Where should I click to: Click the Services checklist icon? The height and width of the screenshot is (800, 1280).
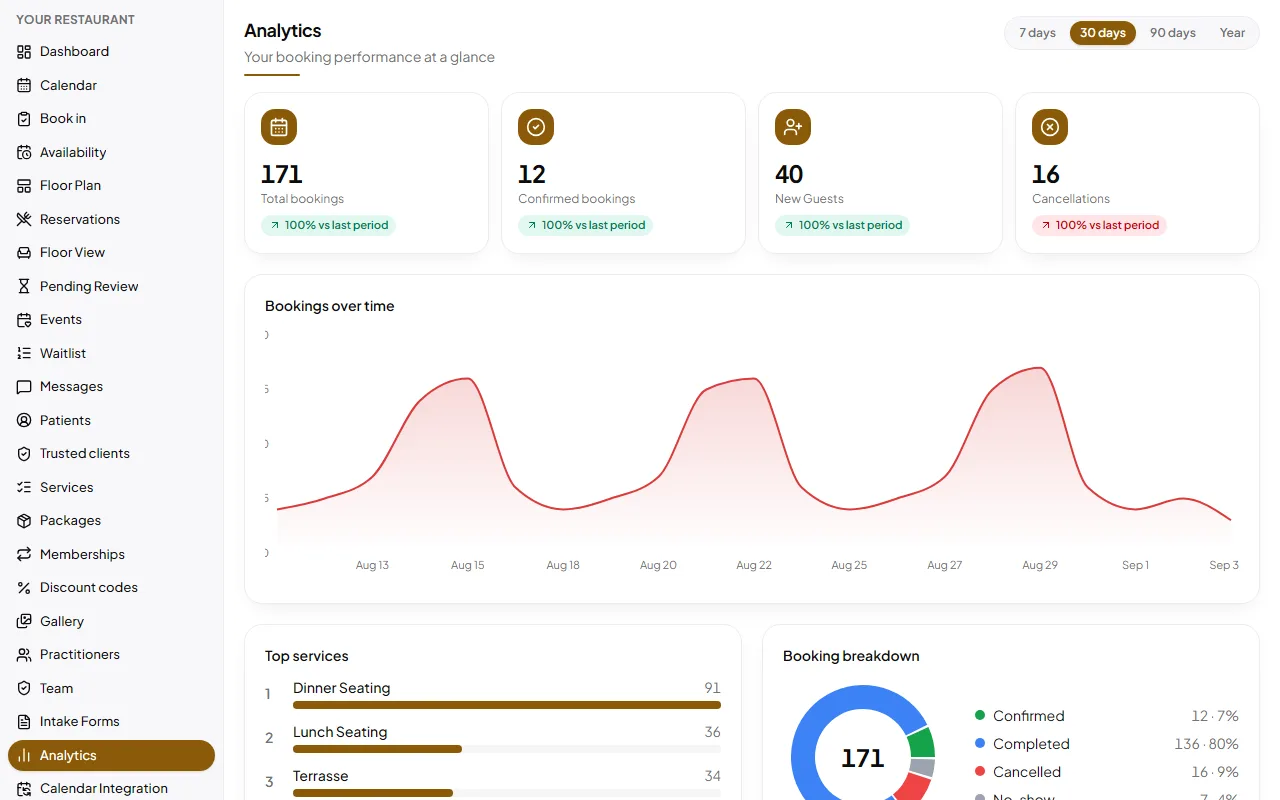pos(24,487)
